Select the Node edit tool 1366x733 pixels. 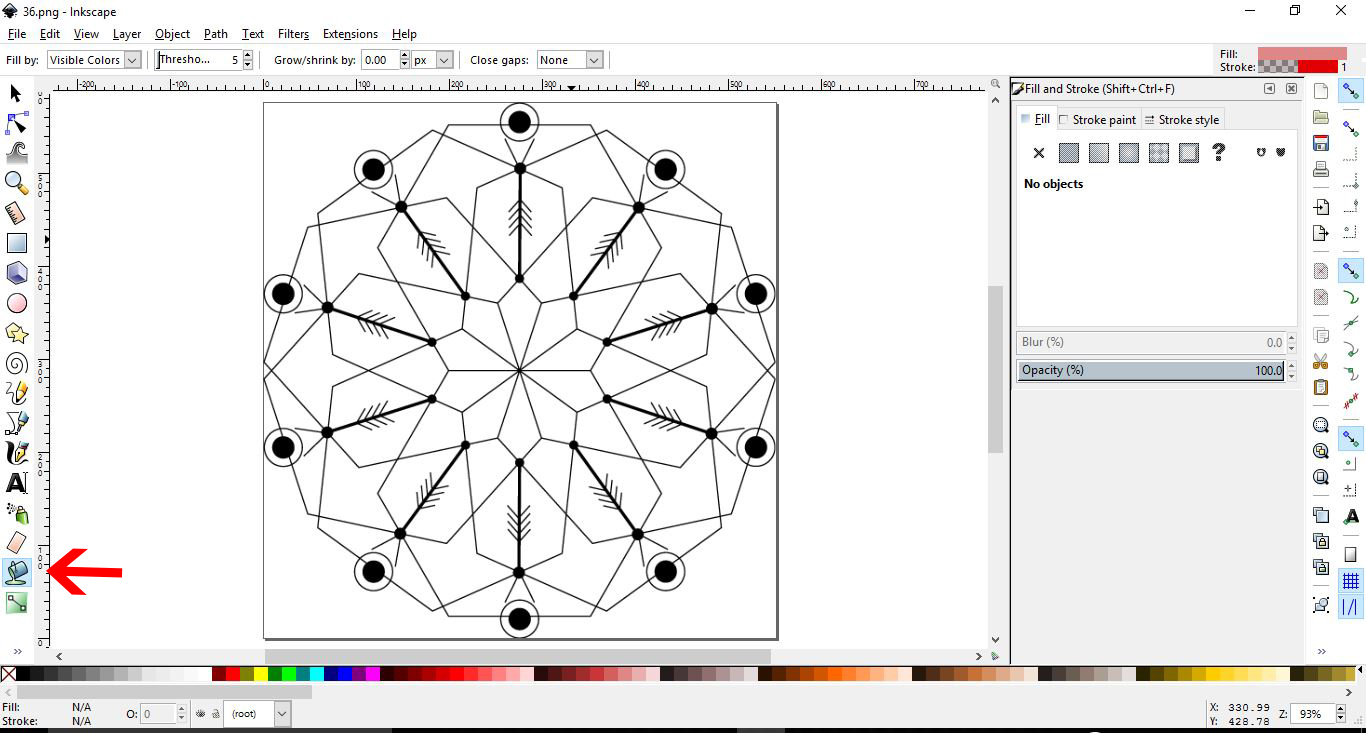click(16, 123)
